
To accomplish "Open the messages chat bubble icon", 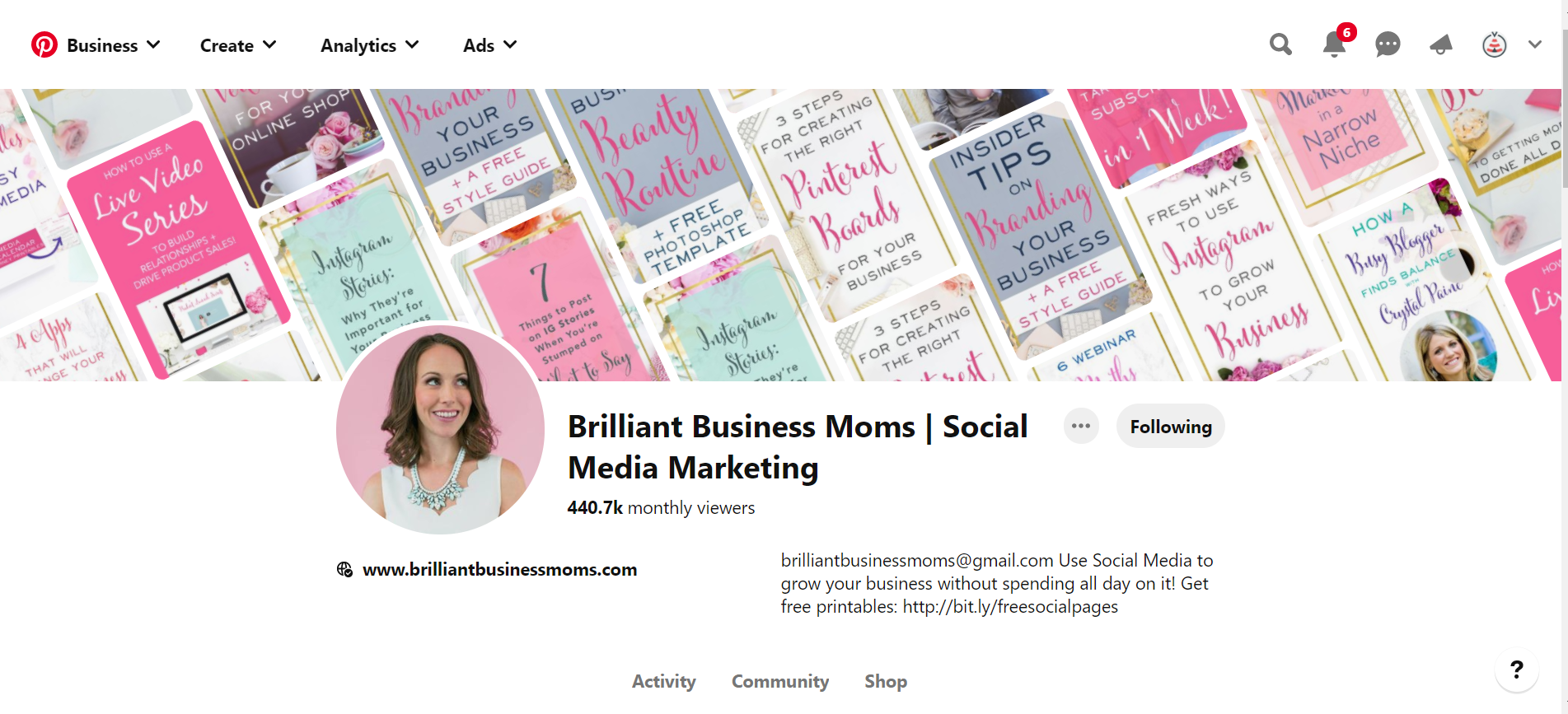I will [x=1388, y=44].
